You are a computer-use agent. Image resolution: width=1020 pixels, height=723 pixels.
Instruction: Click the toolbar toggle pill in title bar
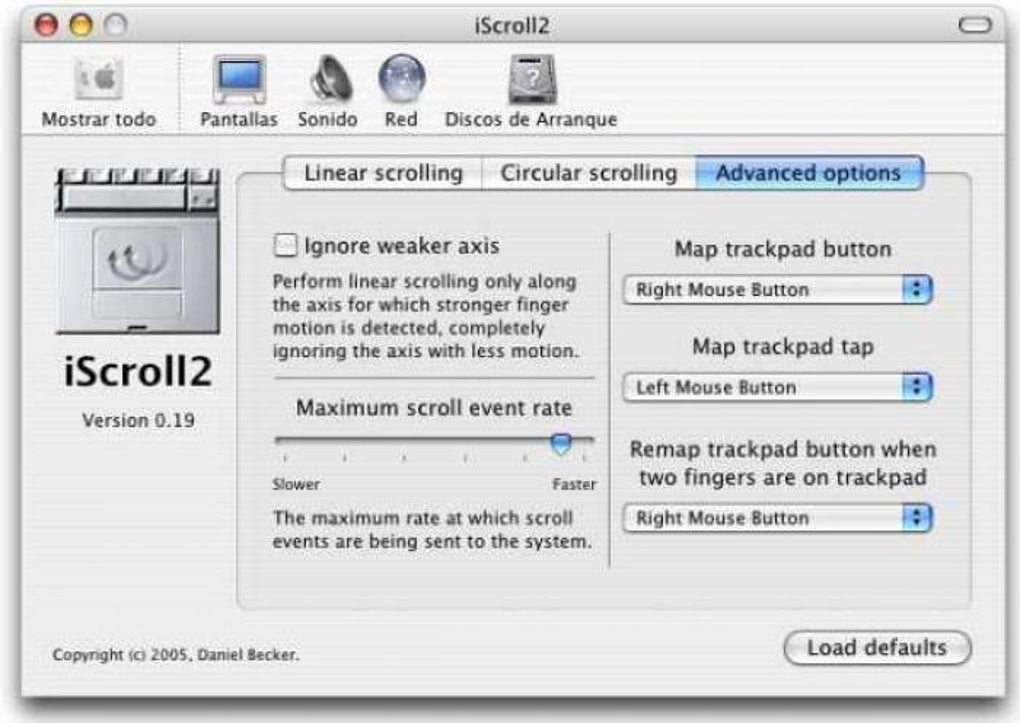(x=975, y=25)
